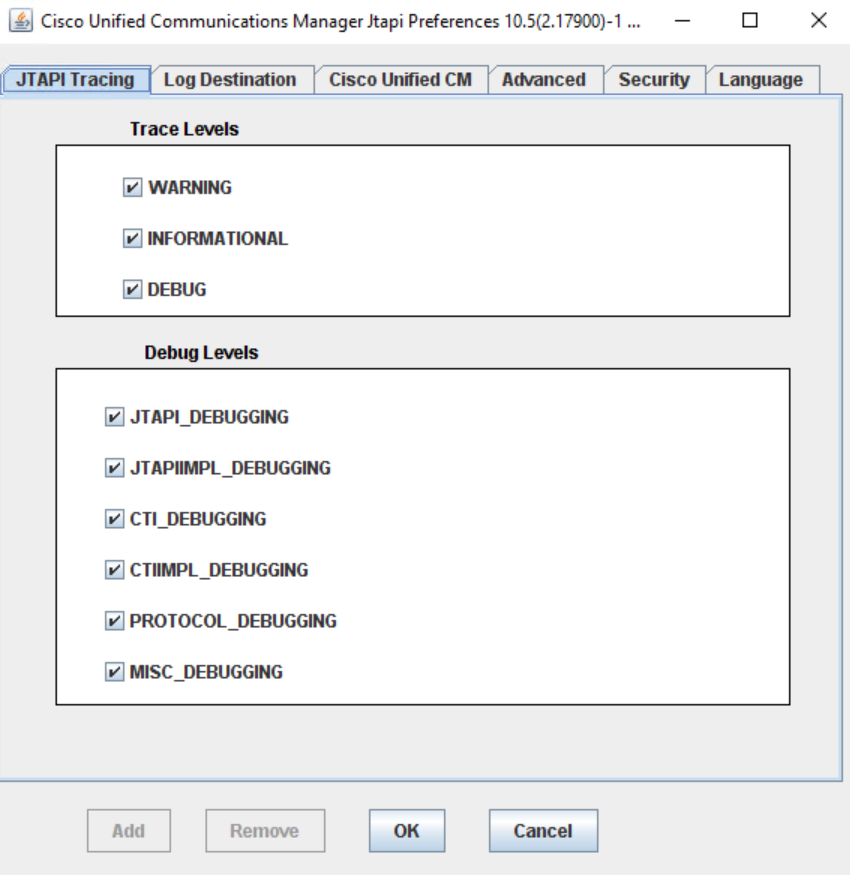Uncheck the JTAPIIMPL_DEBUGGING option
The height and width of the screenshot is (875, 850).
pyautogui.click(x=114, y=468)
